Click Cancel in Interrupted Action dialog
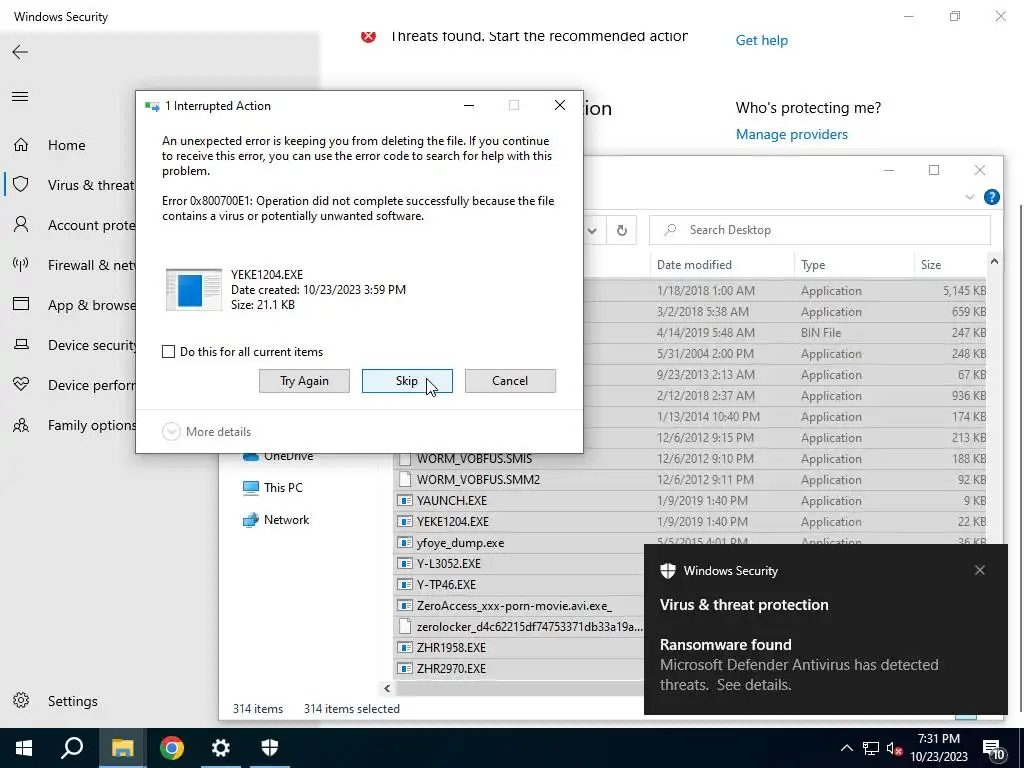Viewport: 1024px width, 768px height. point(510,381)
